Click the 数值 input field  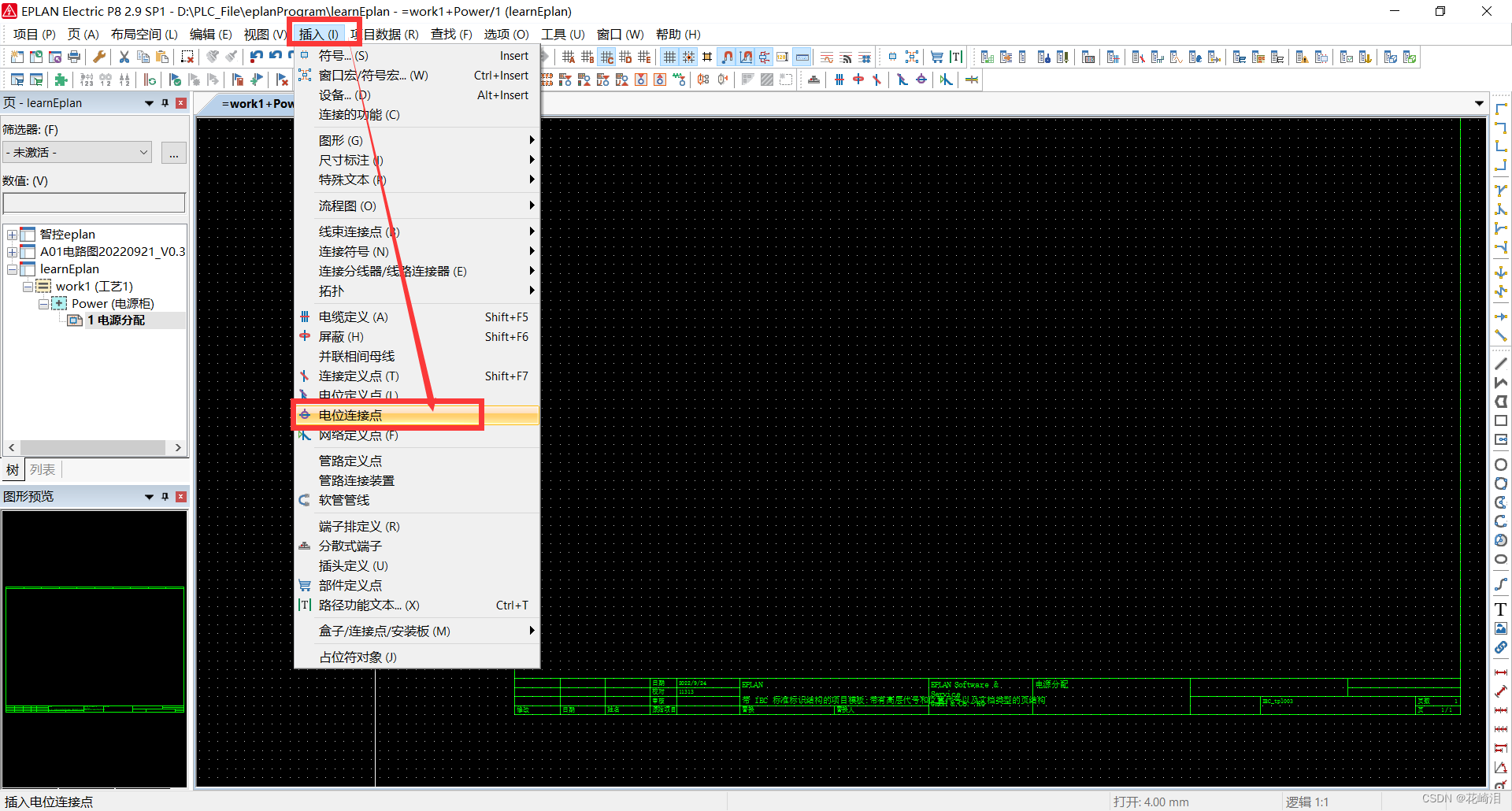tap(94, 203)
